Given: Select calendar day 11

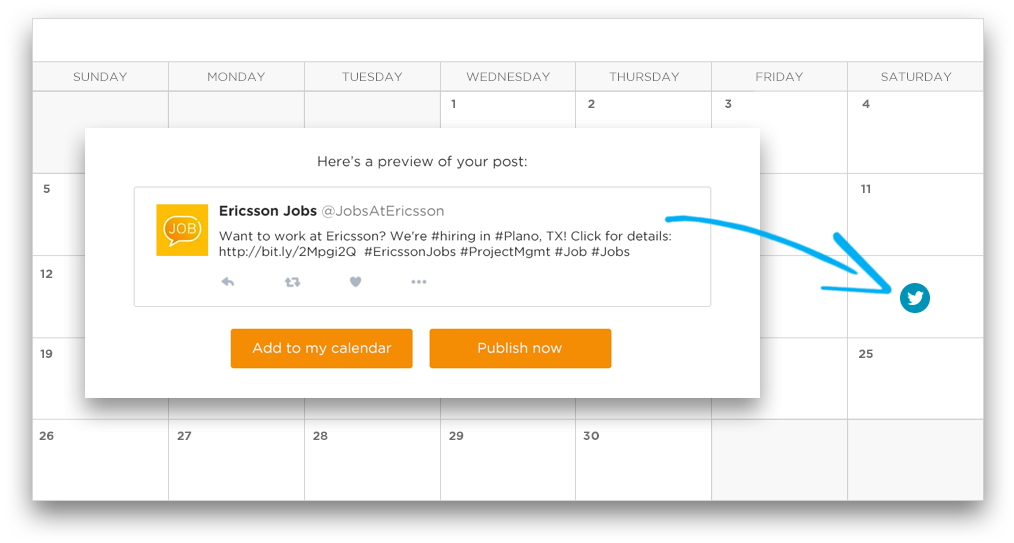Looking at the screenshot, I should coord(916,214).
